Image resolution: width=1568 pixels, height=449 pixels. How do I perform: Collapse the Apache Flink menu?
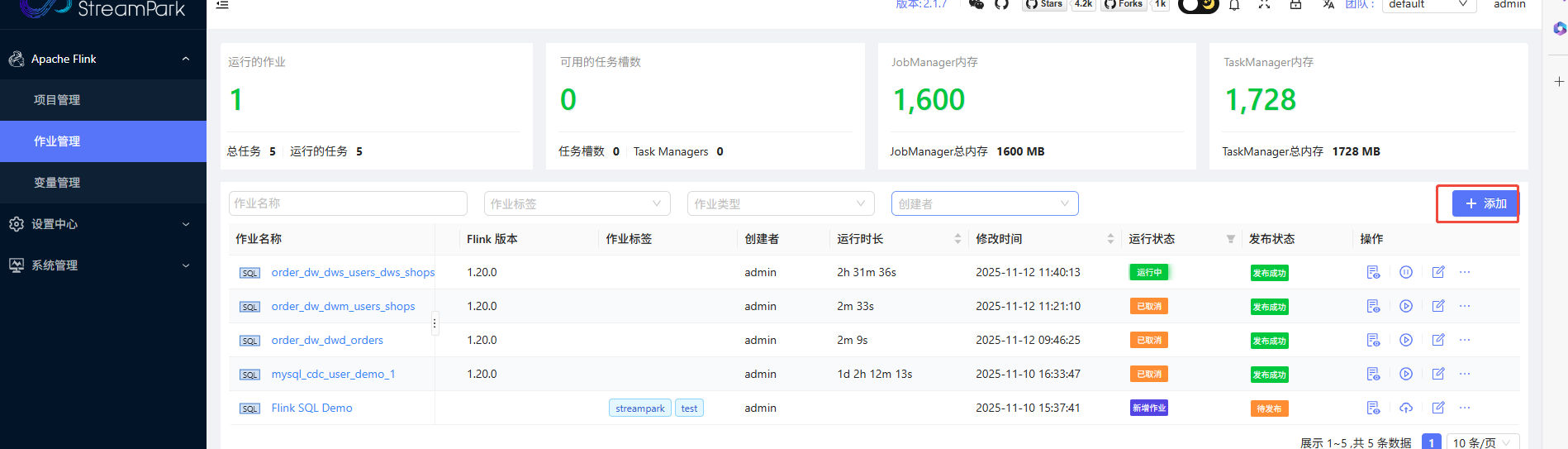(x=103, y=59)
